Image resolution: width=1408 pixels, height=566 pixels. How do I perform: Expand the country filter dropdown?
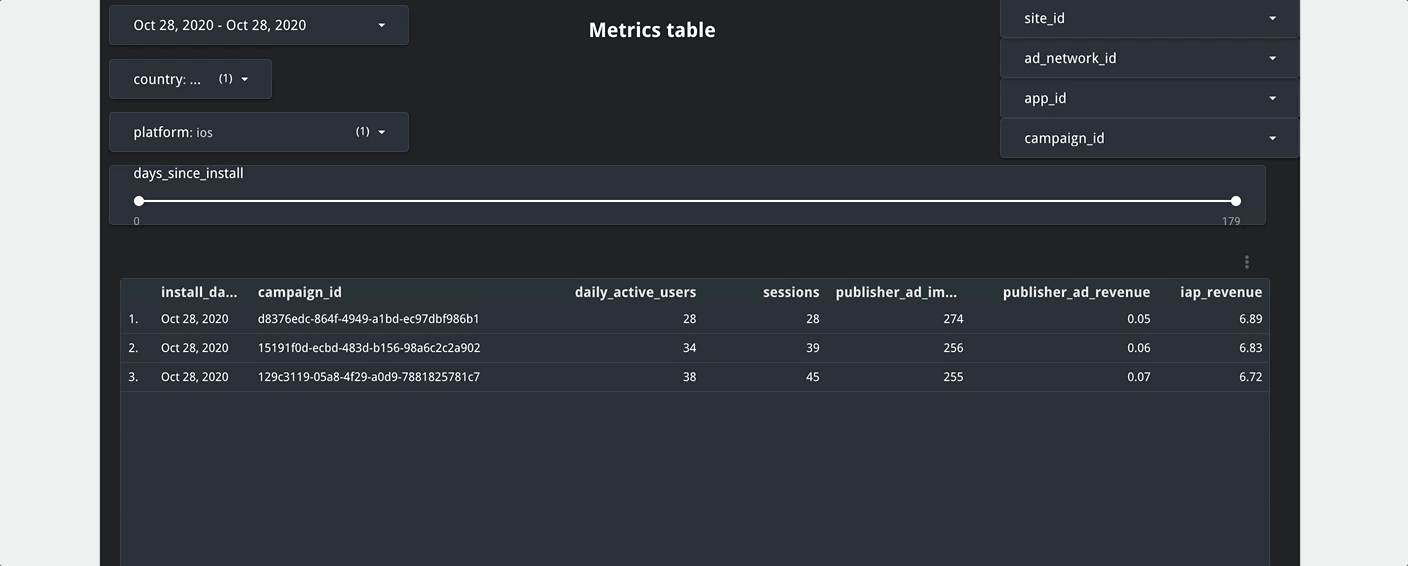click(x=190, y=79)
